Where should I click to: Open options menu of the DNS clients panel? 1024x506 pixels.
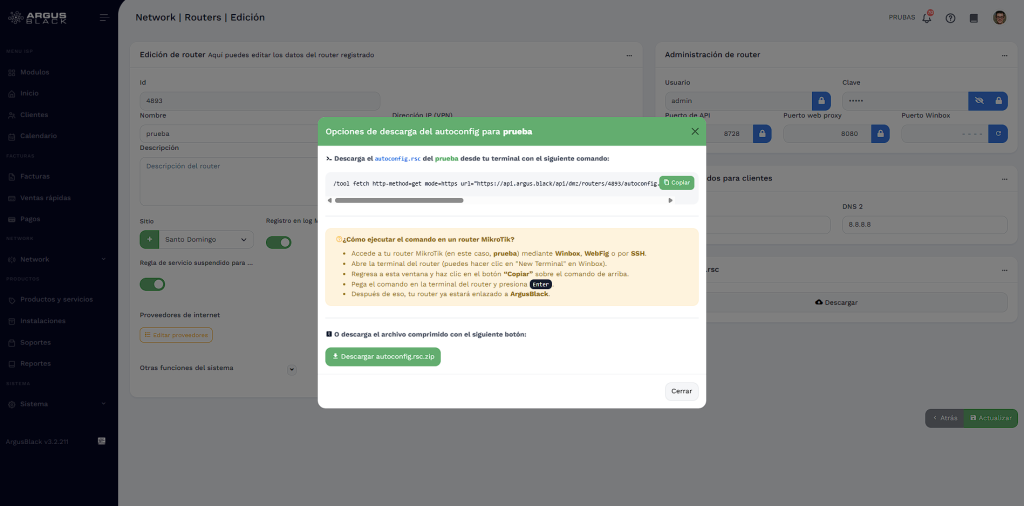1004,178
